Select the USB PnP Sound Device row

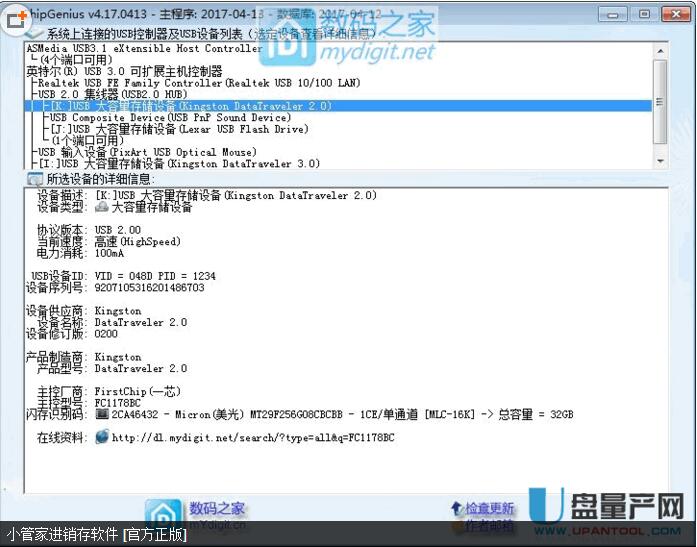170,117
